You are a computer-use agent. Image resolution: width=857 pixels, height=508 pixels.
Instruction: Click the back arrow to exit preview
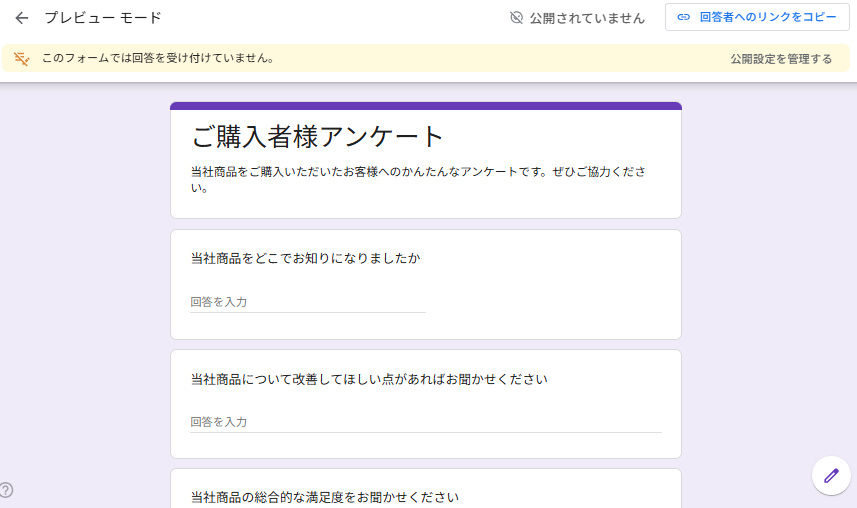pos(22,18)
